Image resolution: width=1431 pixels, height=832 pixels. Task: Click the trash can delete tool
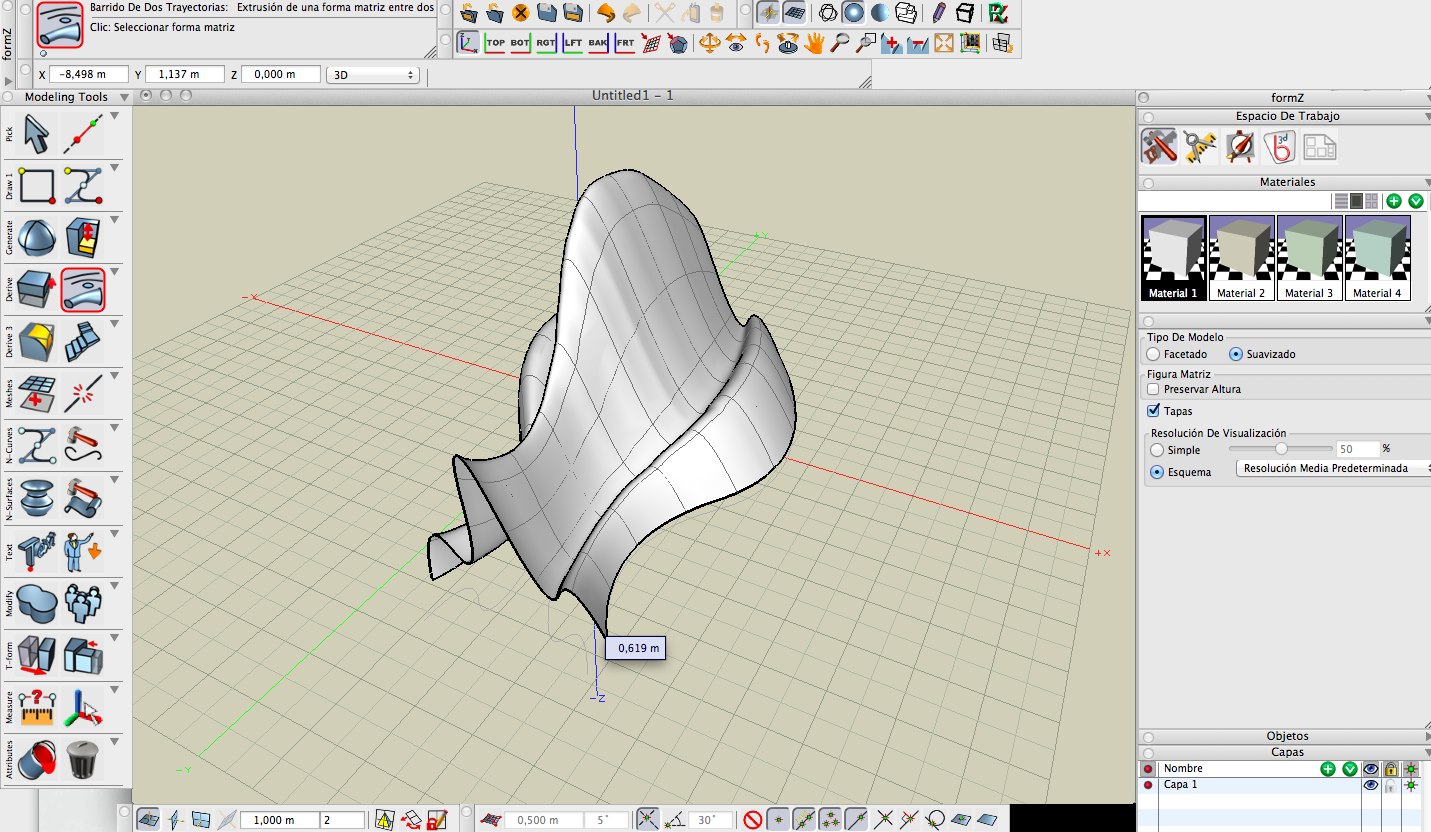tap(83, 760)
